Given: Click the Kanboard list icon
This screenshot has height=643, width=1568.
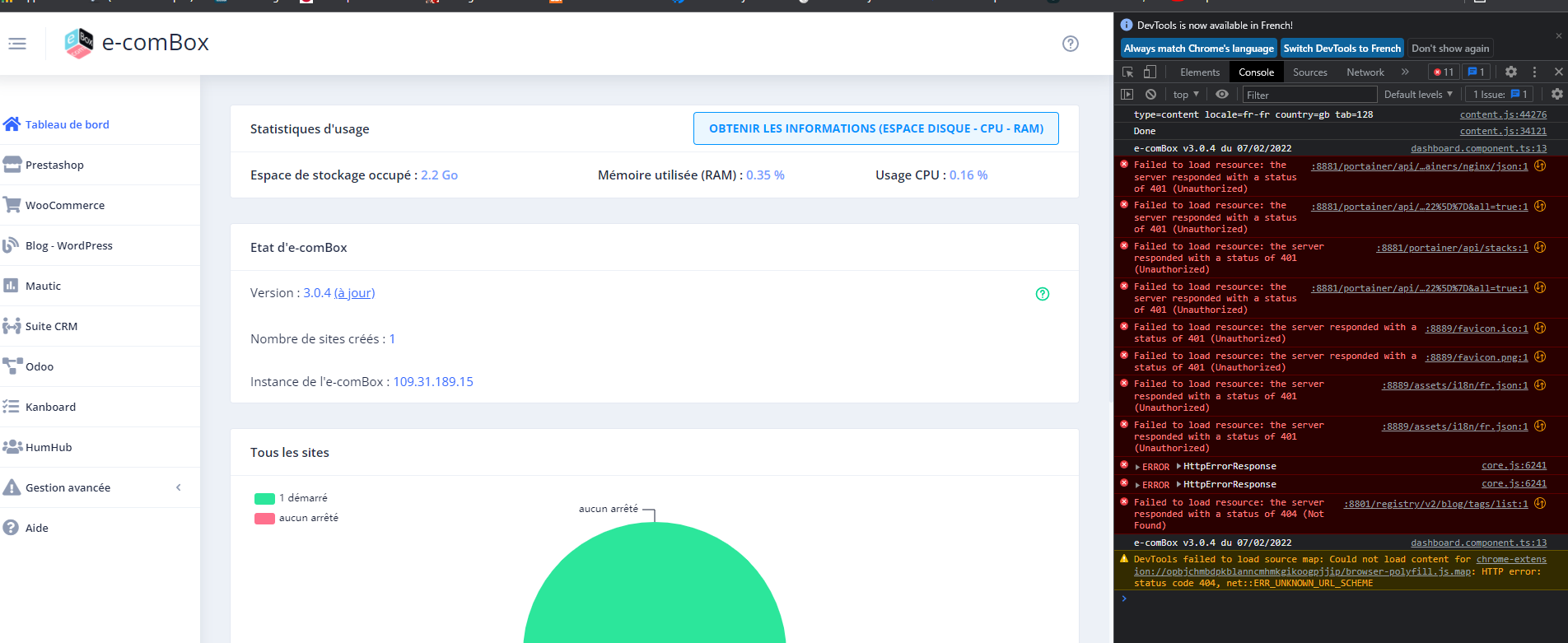Looking at the screenshot, I should (x=12, y=407).
